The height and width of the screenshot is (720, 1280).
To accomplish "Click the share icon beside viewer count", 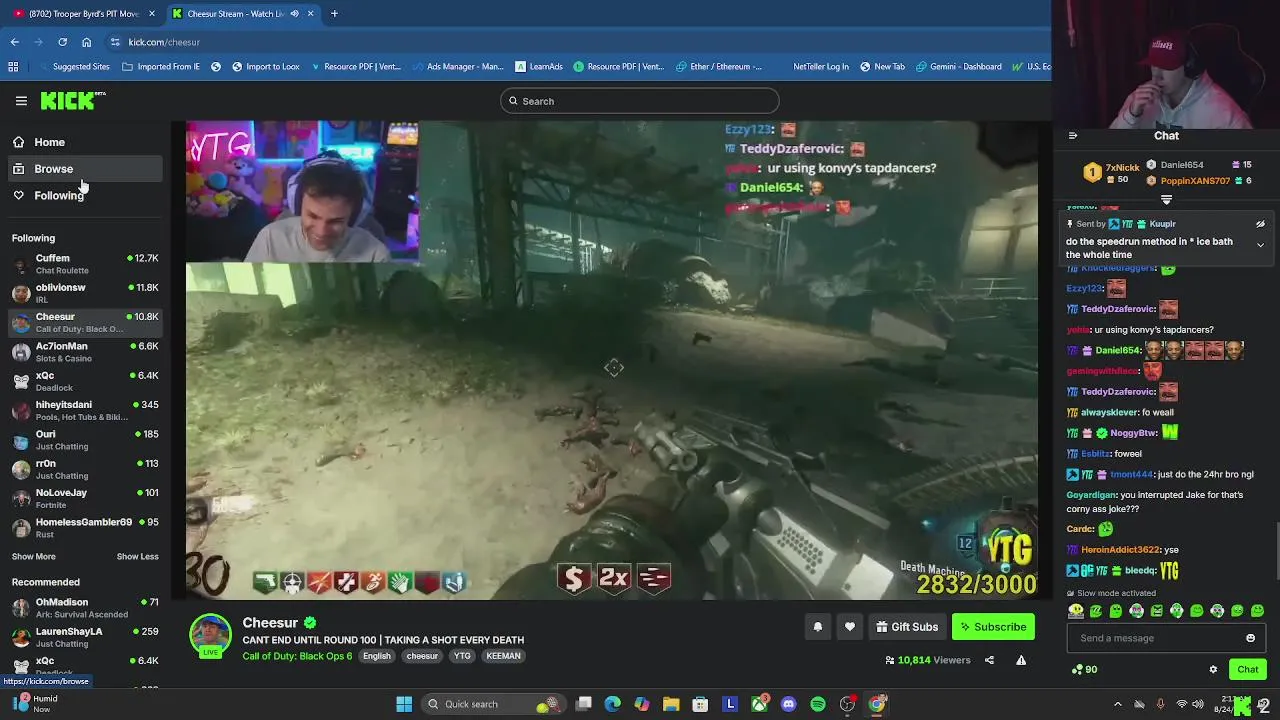I will [989, 660].
